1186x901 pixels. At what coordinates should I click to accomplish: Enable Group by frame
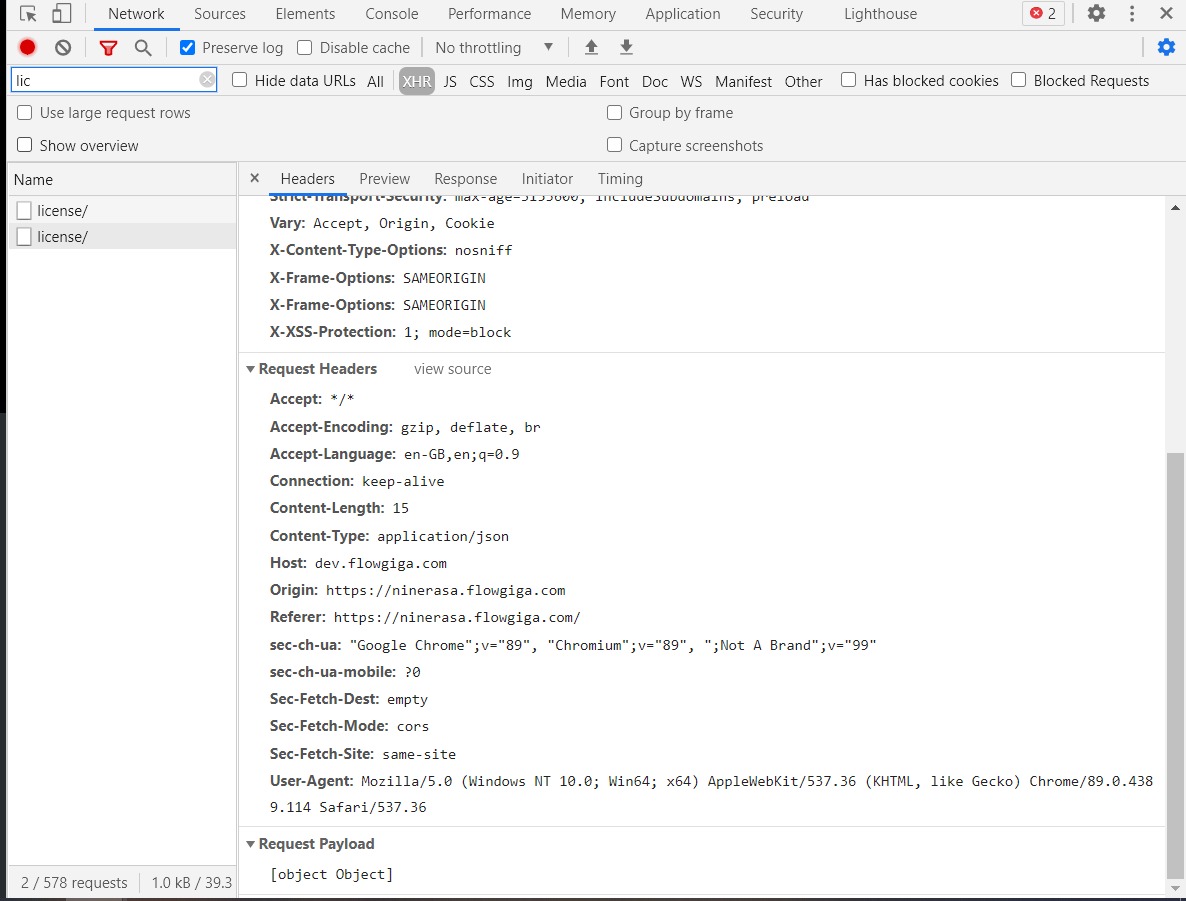(x=614, y=112)
